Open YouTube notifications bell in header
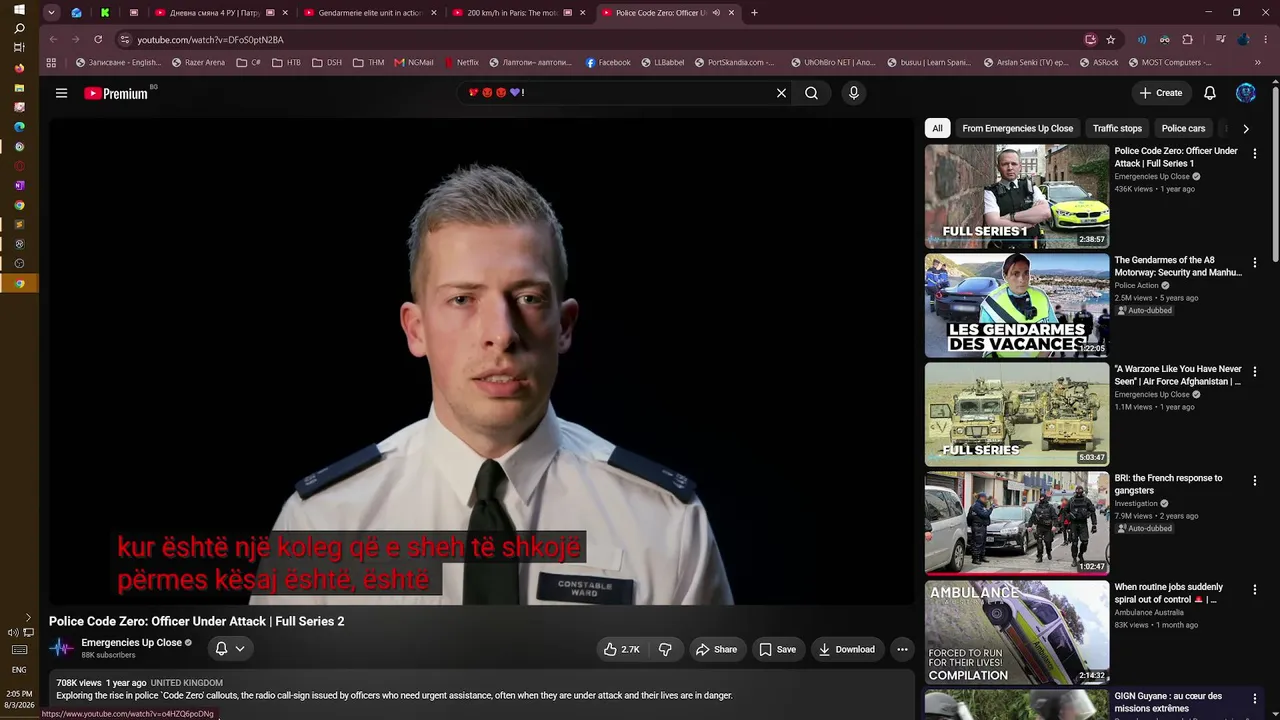 tap(1209, 93)
